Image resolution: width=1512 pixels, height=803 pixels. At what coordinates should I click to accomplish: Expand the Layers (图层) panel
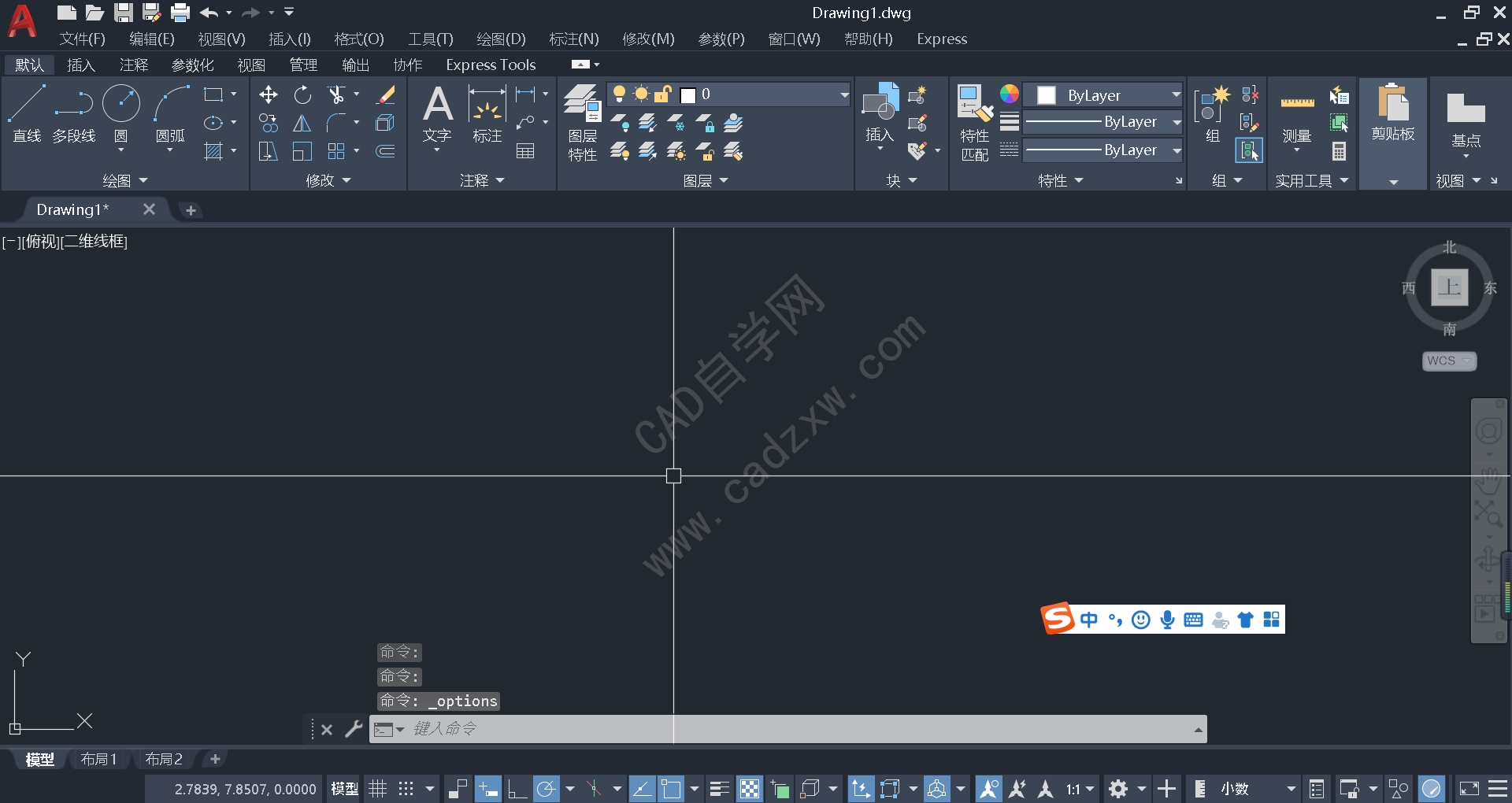pos(706,180)
